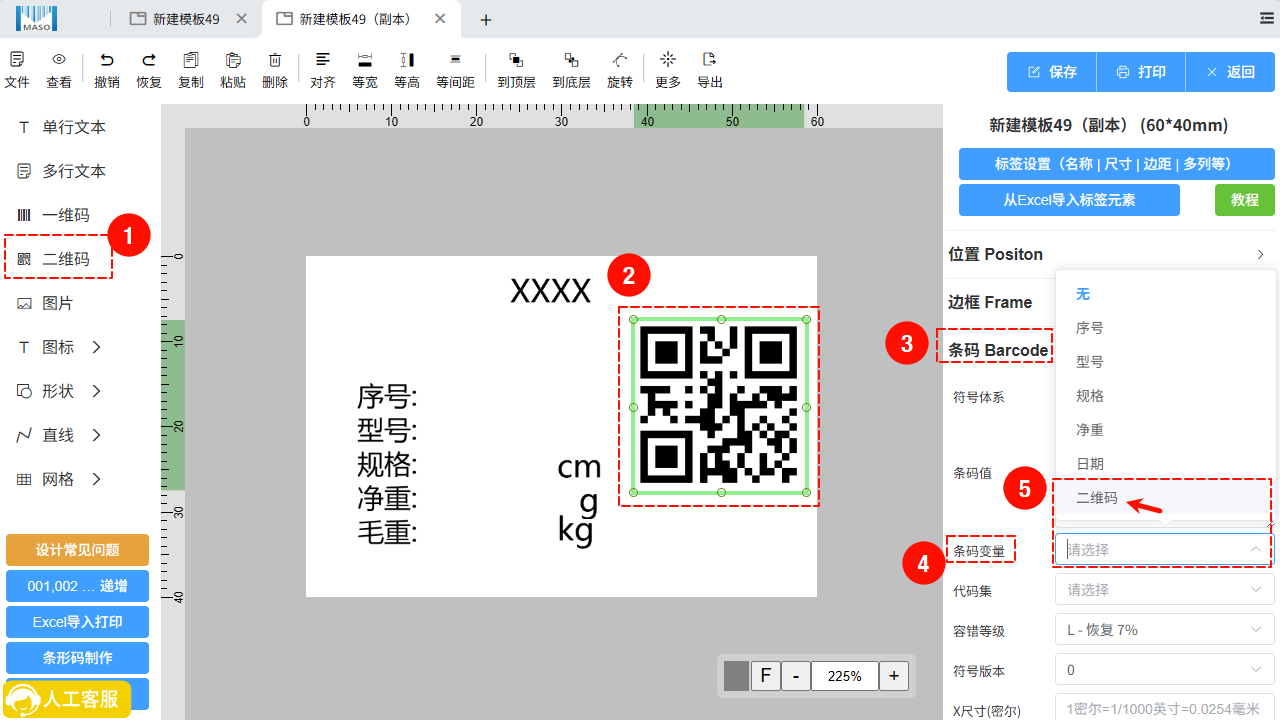Open the 容错等级 L - 恢复 7% dropdown
The height and width of the screenshot is (720, 1280).
[x=1164, y=630]
